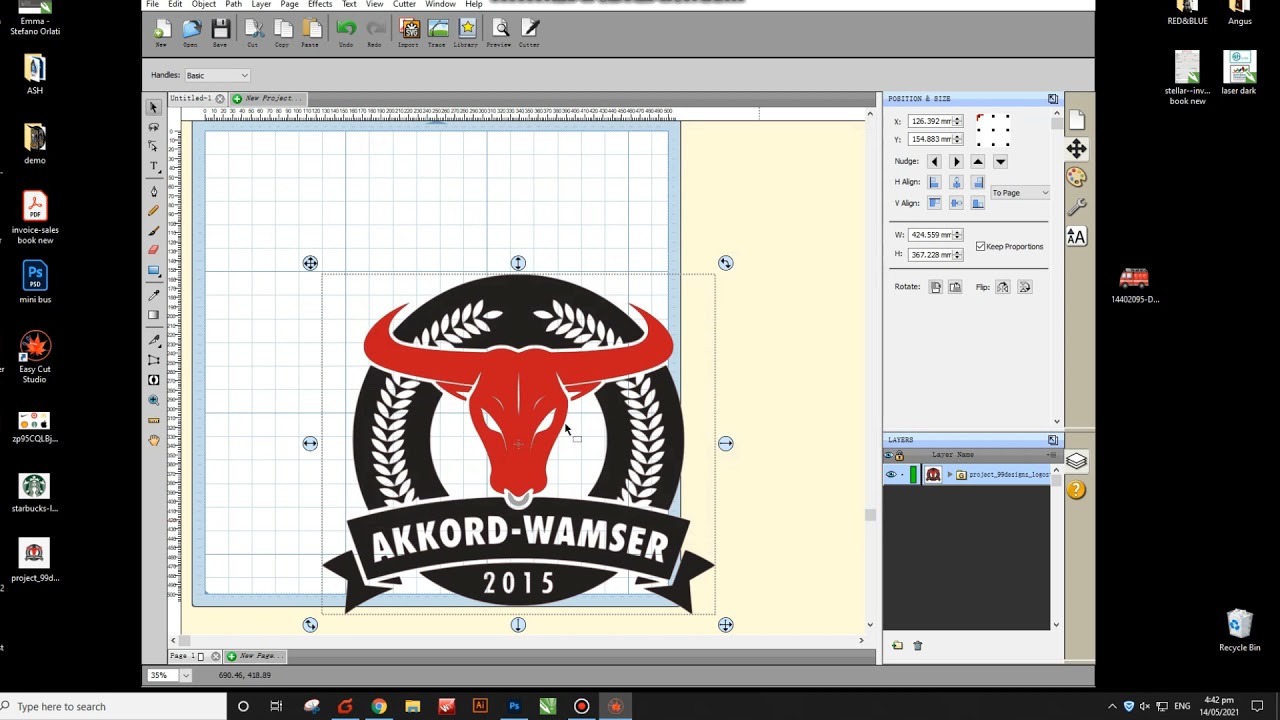The width and height of the screenshot is (1280, 720).
Task: Select top-left anchor point in reference grid
Action: (x=980, y=118)
